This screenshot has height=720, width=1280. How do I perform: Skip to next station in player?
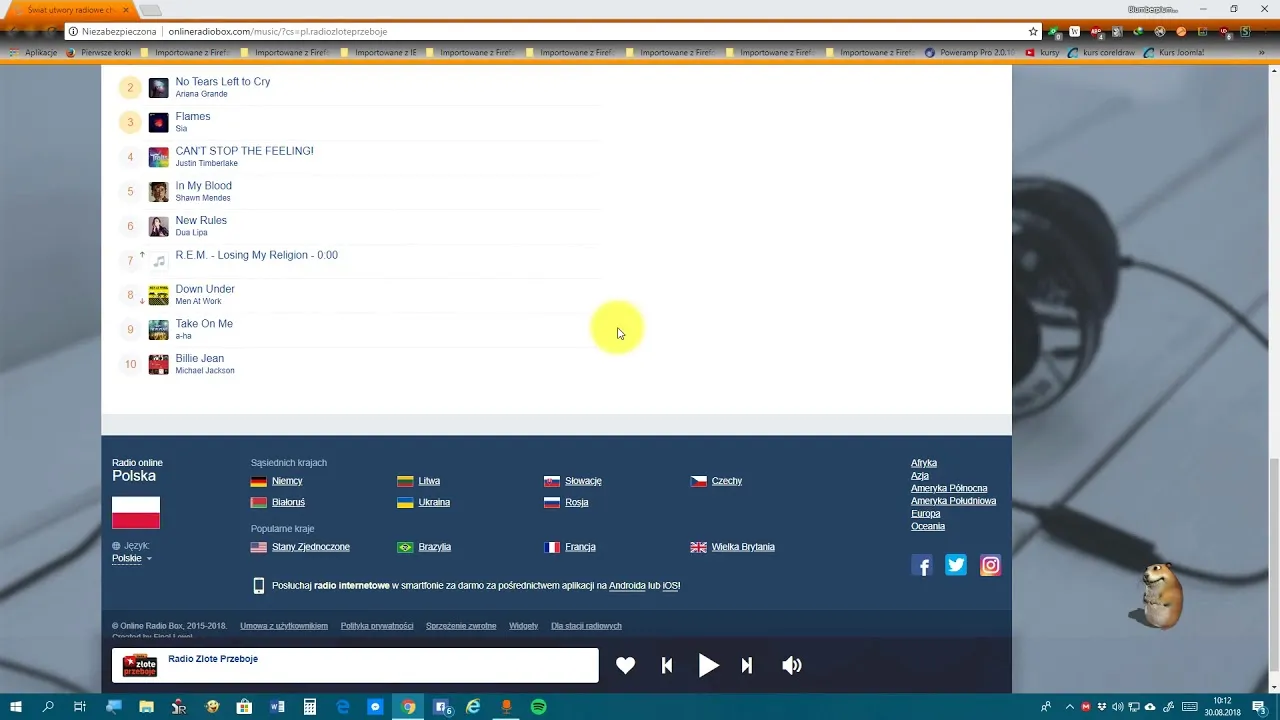point(746,666)
